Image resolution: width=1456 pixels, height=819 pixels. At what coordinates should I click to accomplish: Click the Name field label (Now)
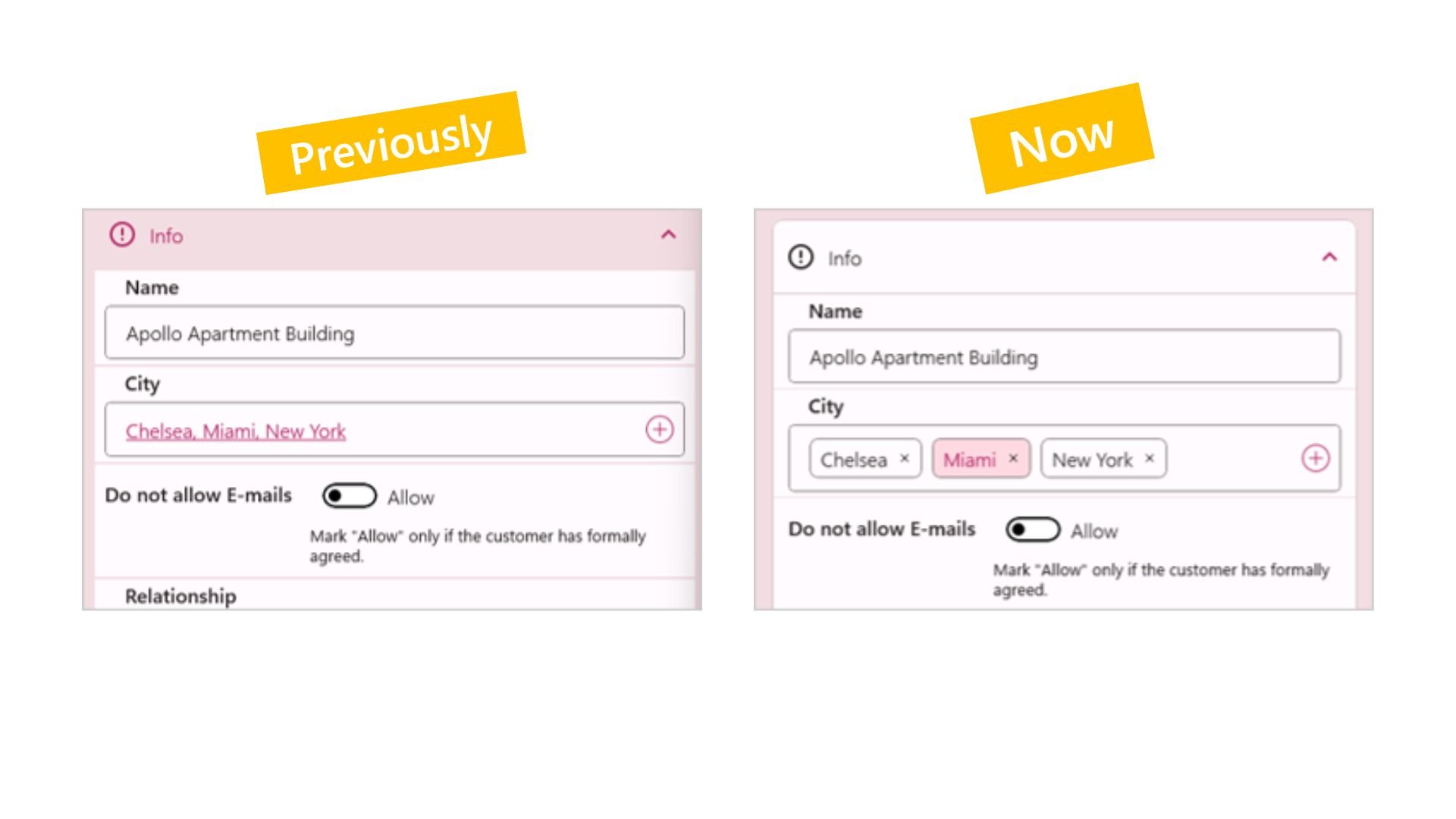[x=829, y=311]
